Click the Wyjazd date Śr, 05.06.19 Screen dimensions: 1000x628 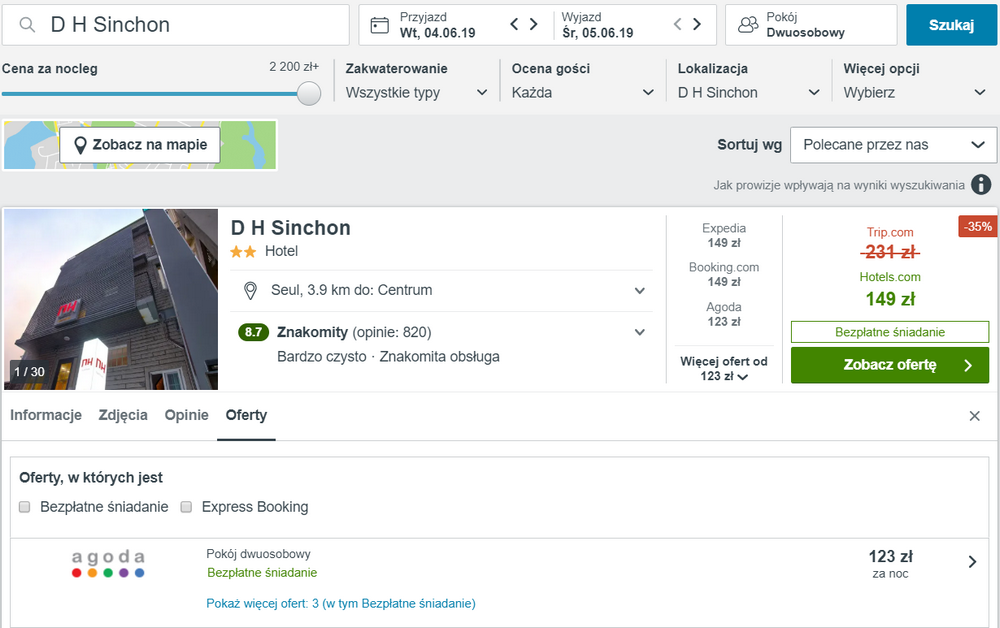click(598, 33)
